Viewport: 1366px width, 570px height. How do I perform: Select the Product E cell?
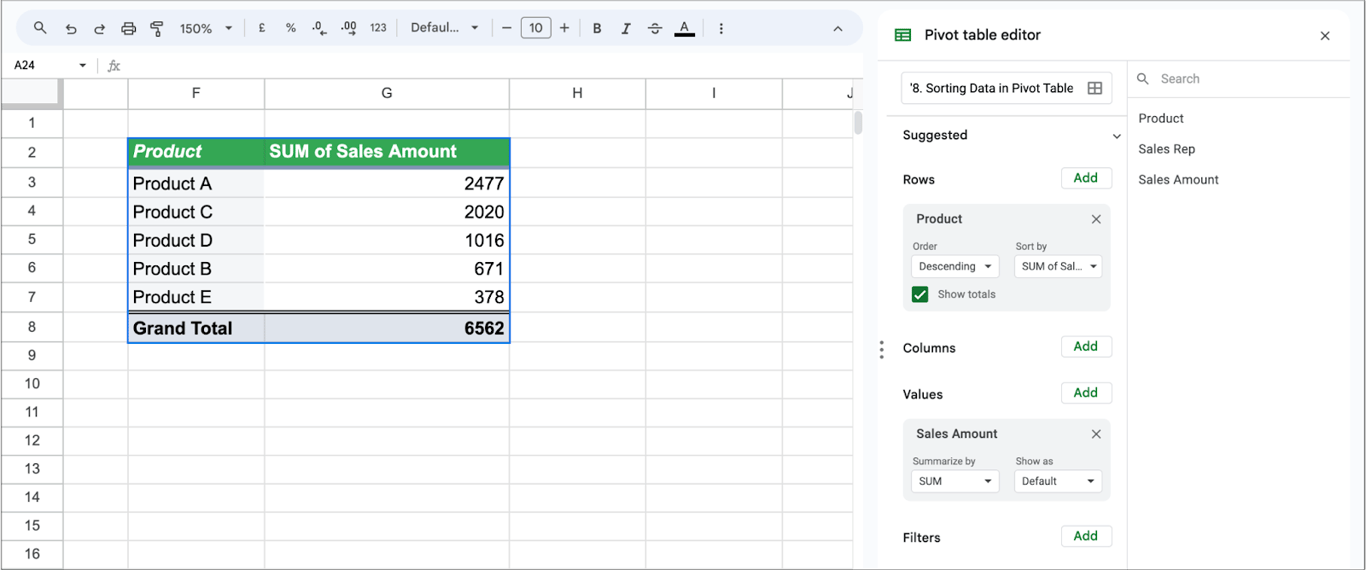pos(196,297)
